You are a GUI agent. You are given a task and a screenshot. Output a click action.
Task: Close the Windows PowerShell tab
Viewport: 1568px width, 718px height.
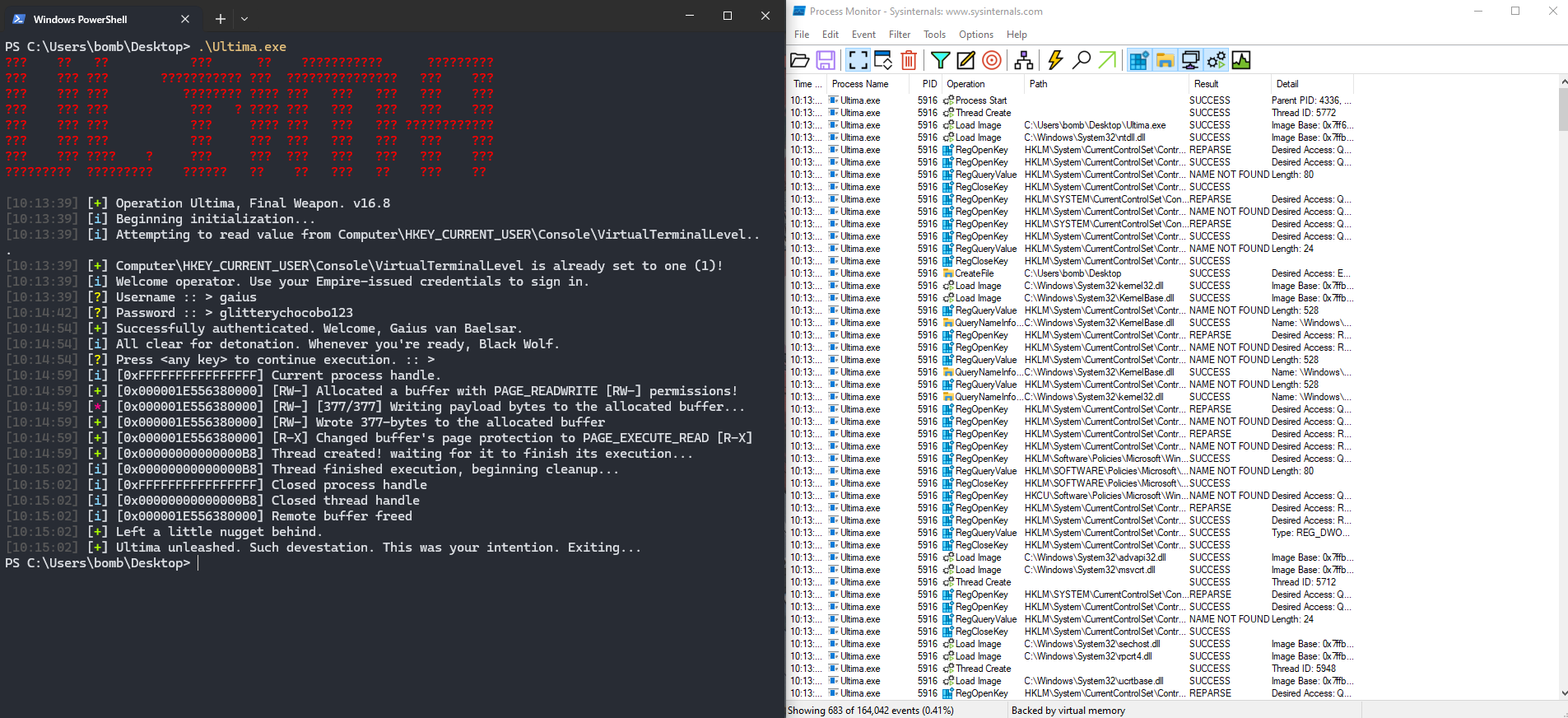coord(185,19)
